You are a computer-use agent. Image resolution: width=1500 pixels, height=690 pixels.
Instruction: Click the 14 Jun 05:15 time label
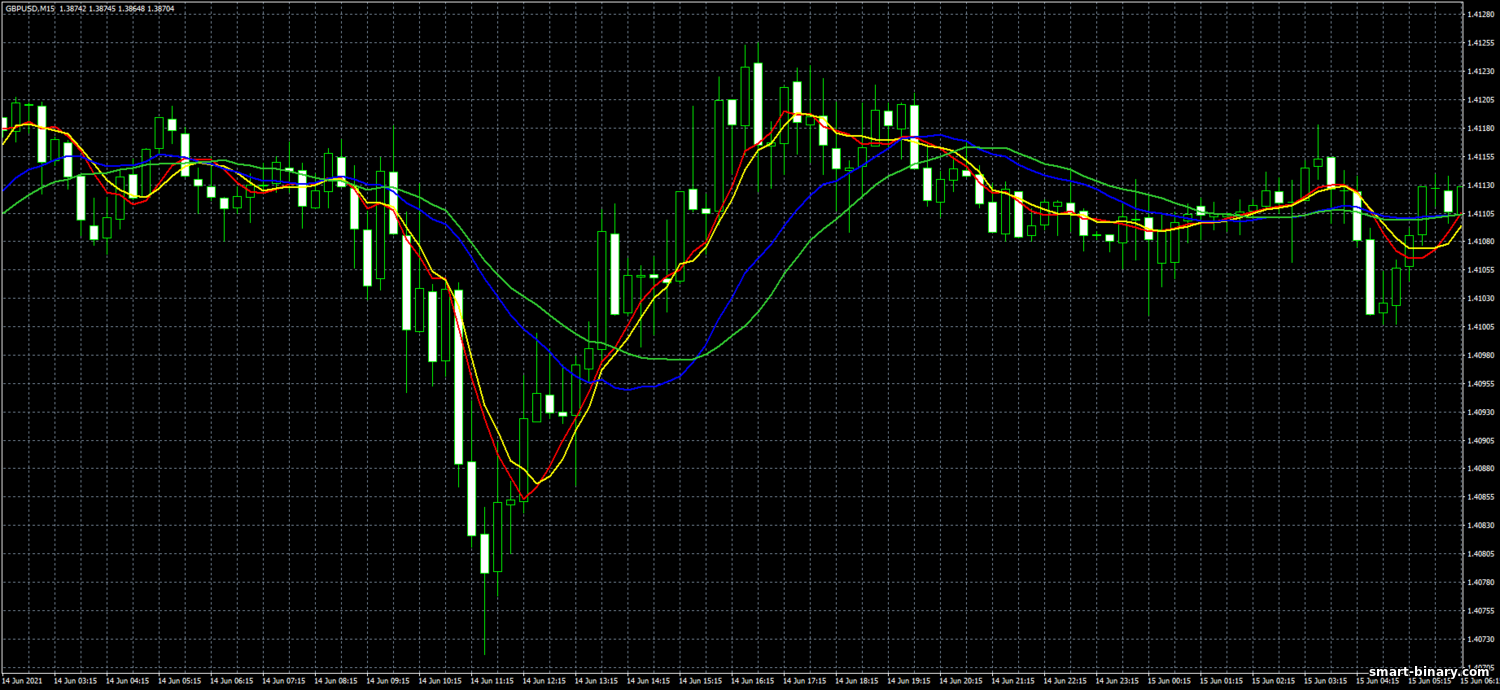tap(178, 680)
